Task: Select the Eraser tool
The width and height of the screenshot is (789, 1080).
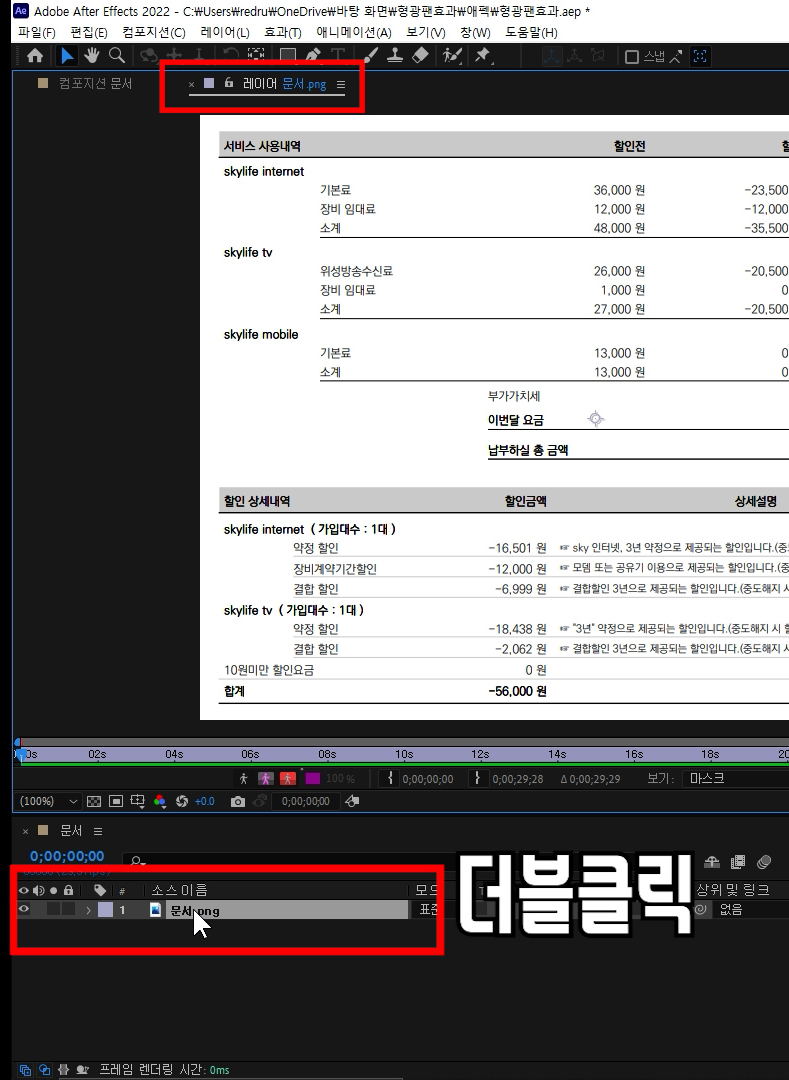Action: 420,56
